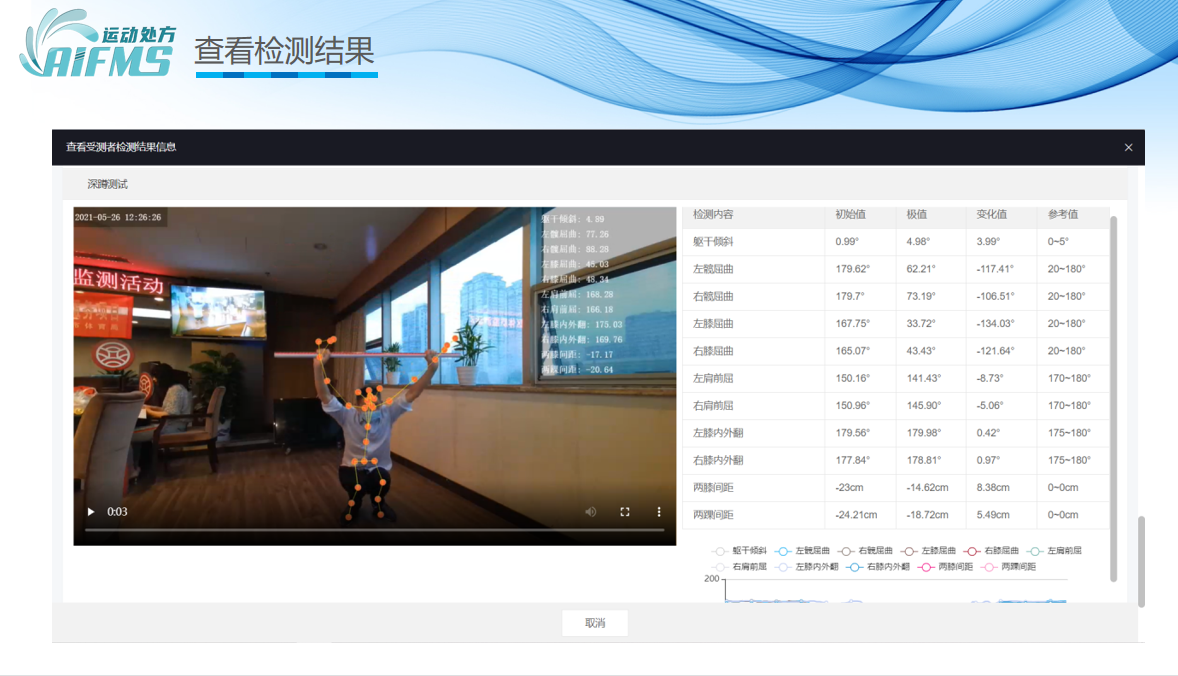Viewport: 1178px width, 676px height.
Task: Toggle 左膝屈曲 legend marker
Action: [x=909, y=551]
